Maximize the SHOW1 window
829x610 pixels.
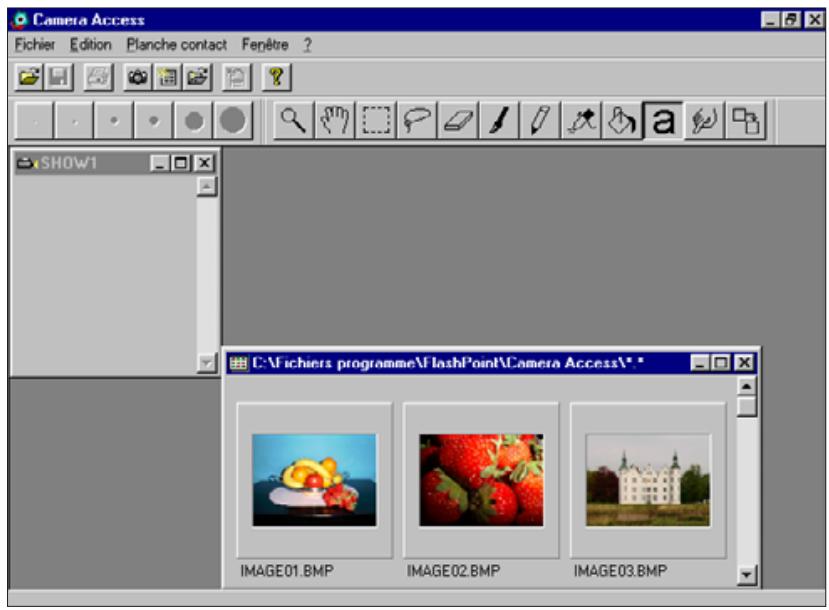[x=181, y=163]
